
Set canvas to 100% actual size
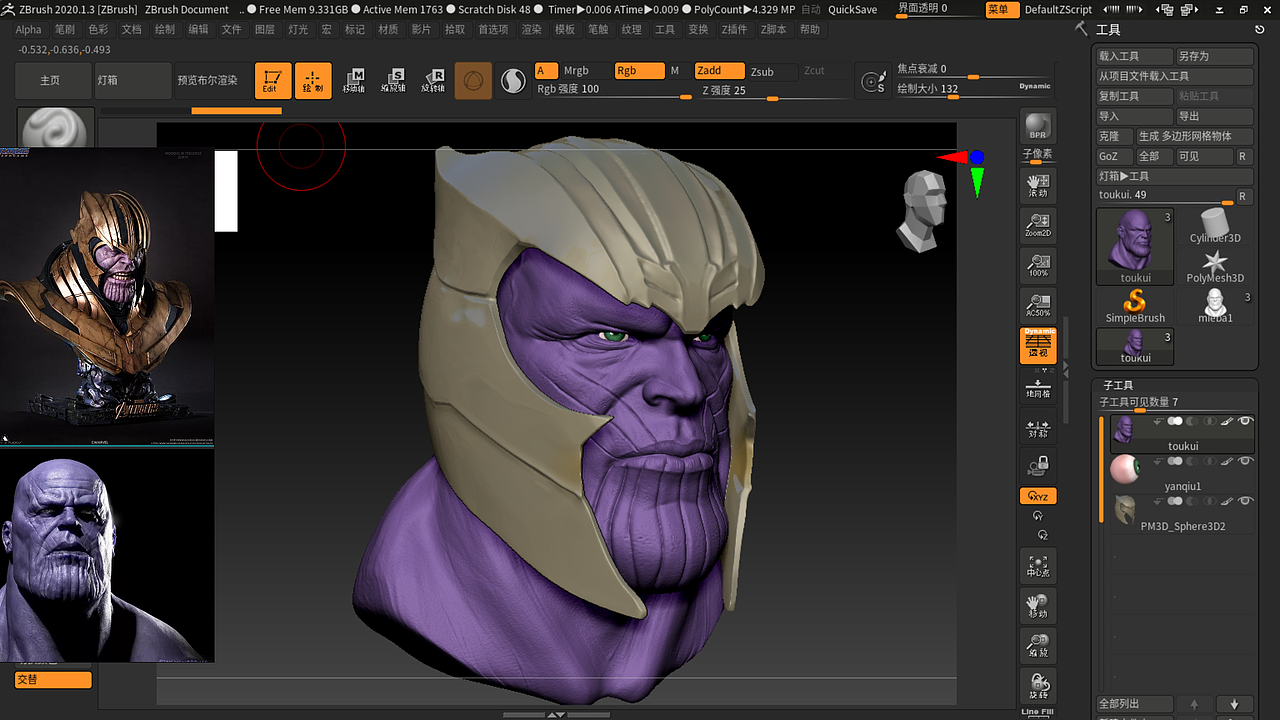[1038, 264]
